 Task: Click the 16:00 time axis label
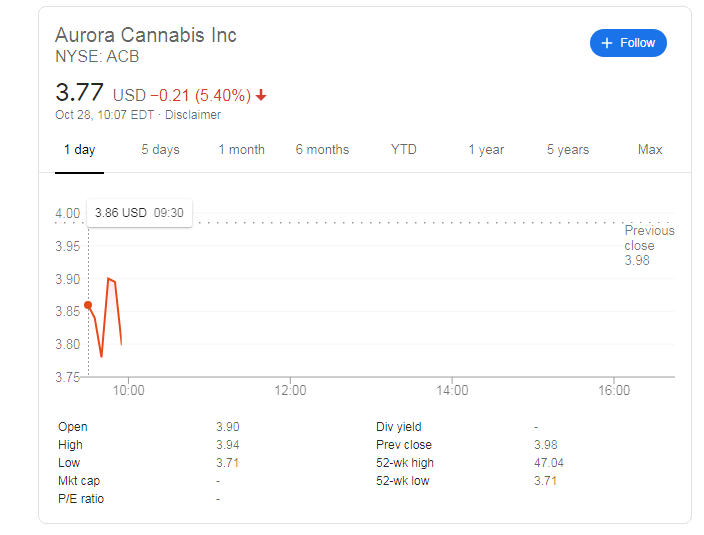614,390
